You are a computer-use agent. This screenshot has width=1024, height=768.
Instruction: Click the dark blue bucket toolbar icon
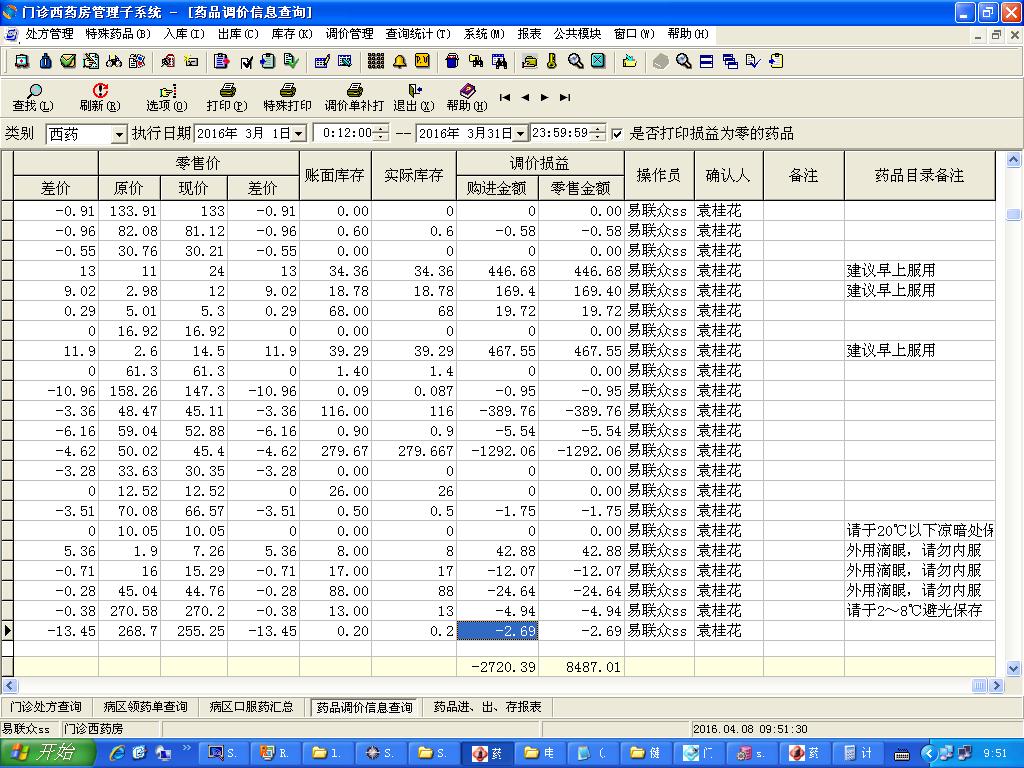coord(452,61)
